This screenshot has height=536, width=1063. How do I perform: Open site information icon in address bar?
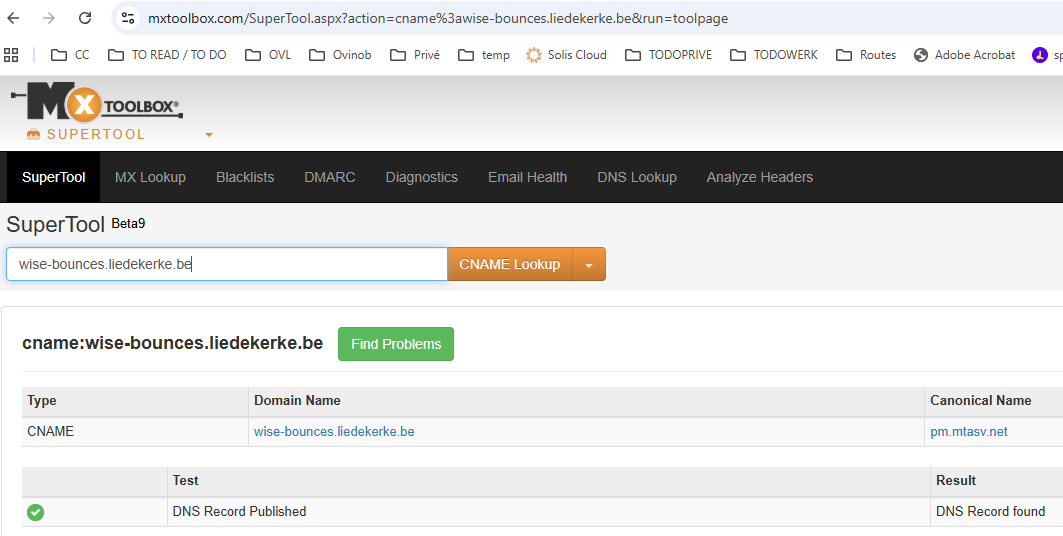[x=127, y=18]
